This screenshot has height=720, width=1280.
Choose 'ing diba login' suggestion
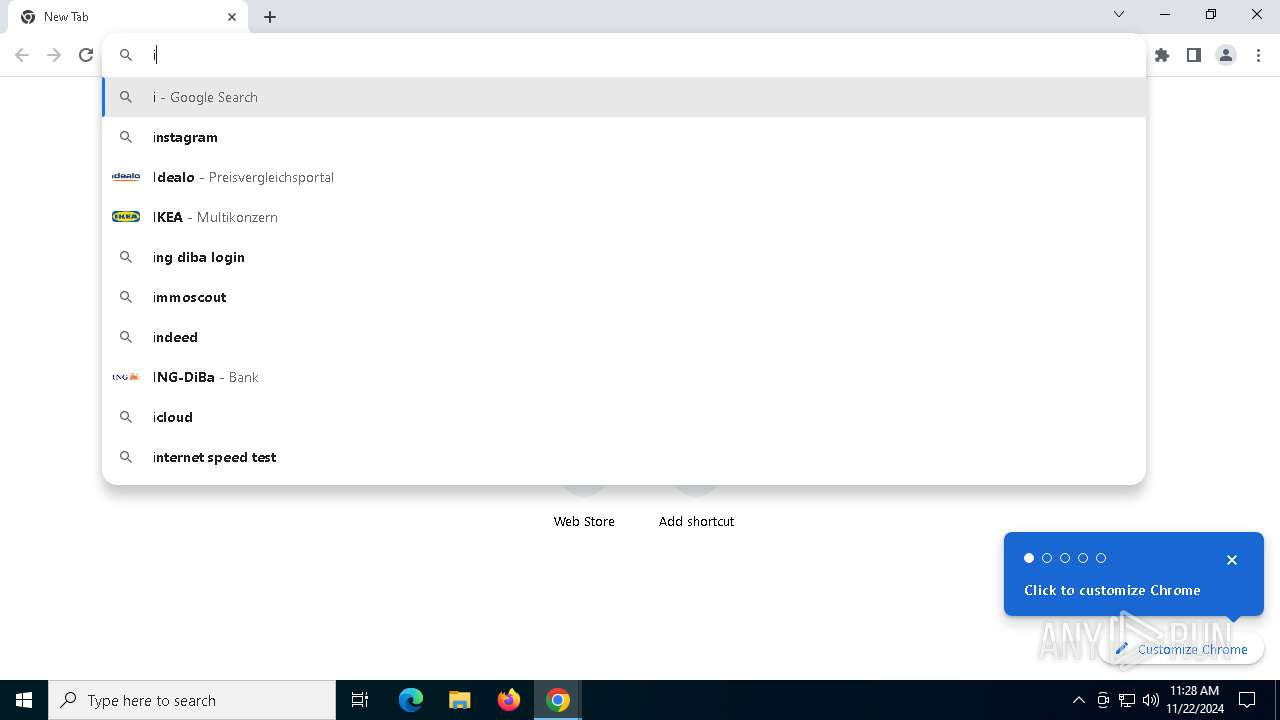coord(624,257)
